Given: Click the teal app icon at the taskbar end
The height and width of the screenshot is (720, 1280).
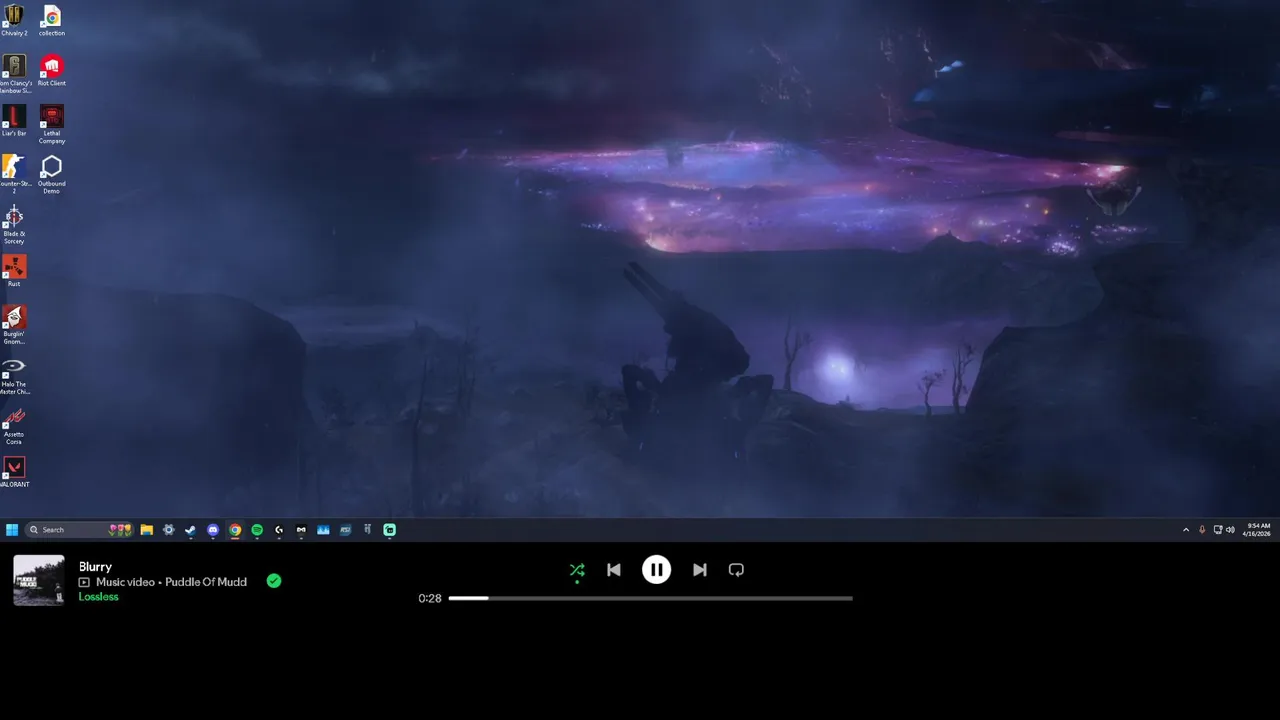Looking at the screenshot, I should click(x=390, y=530).
